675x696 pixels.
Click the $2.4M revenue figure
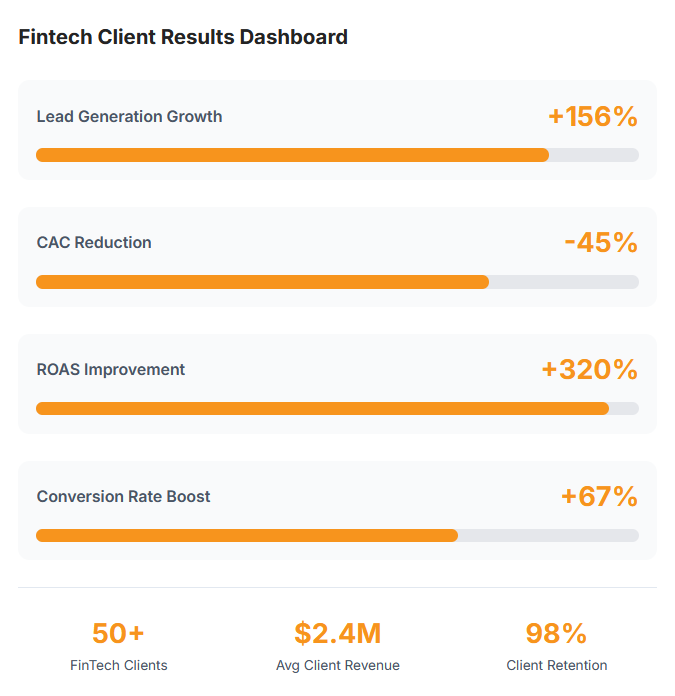337,633
